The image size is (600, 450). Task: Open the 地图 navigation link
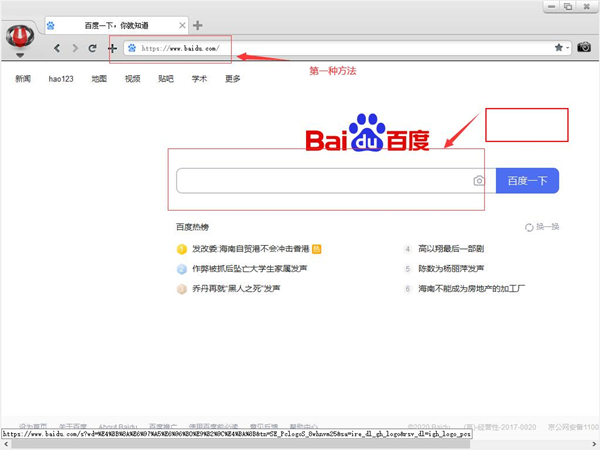click(x=99, y=79)
